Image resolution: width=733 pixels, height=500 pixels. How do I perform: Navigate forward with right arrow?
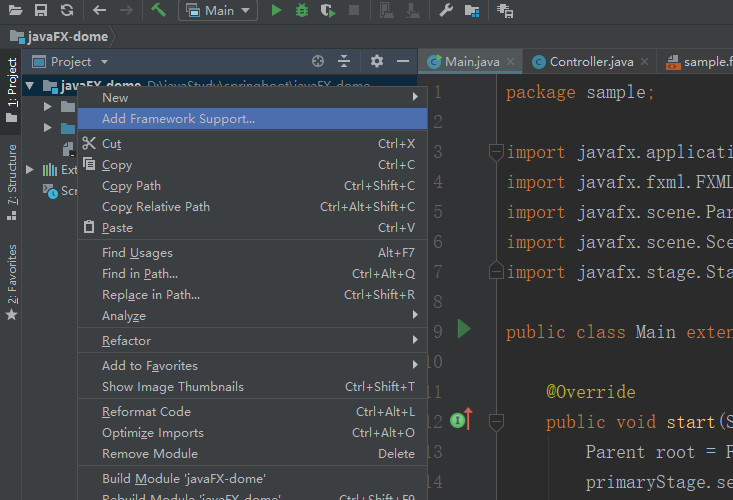(126, 10)
